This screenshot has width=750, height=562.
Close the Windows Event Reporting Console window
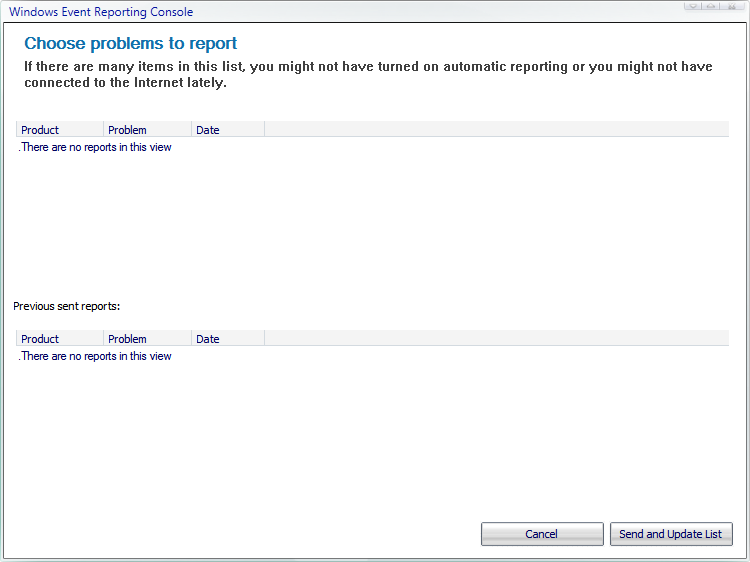(732, 6)
